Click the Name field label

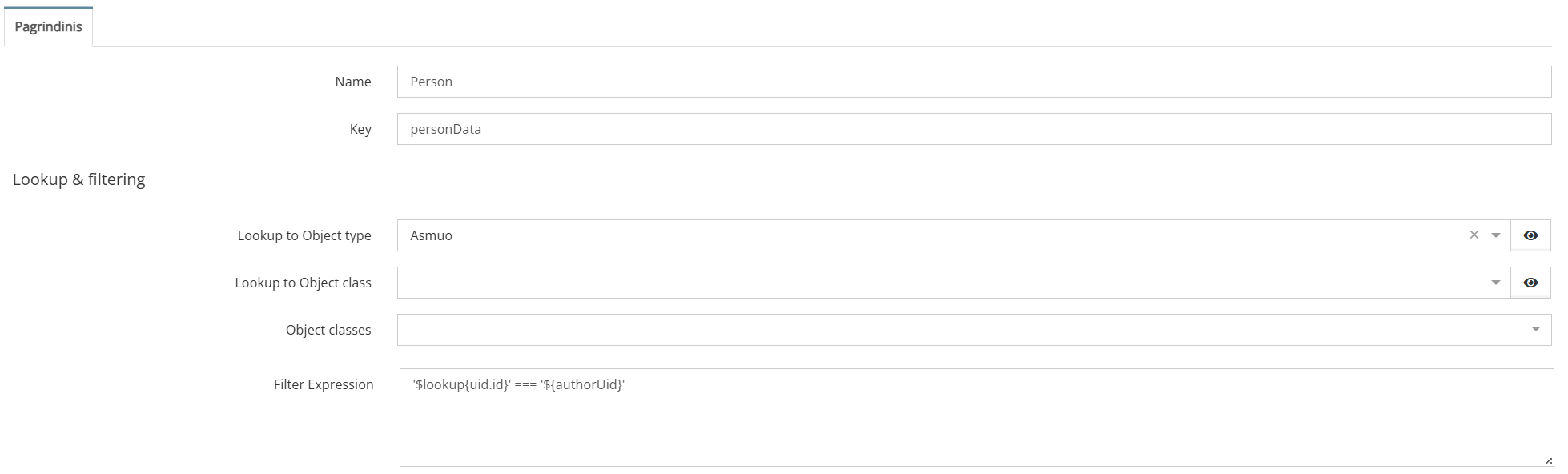click(353, 82)
